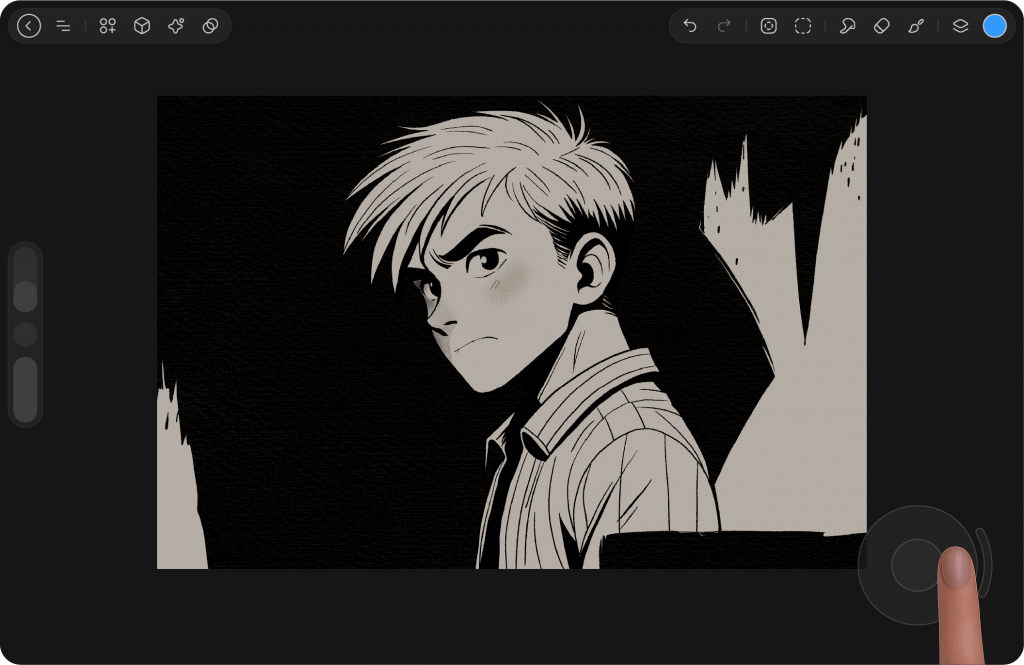Select the paintbrush tool
This screenshot has width=1024, height=665.
pyautogui.click(x=916, y=26)
